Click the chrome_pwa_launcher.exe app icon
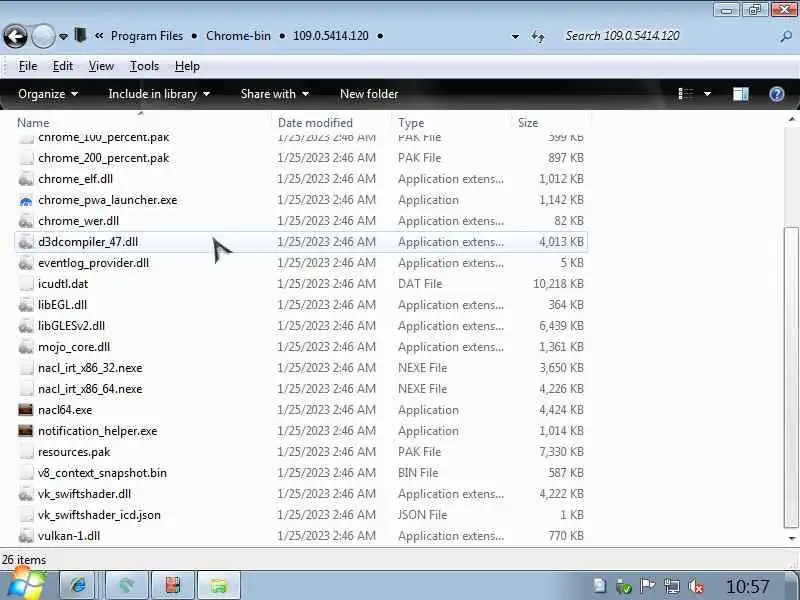The height and width of the screenshot is (600, 800). coord(26,201)
